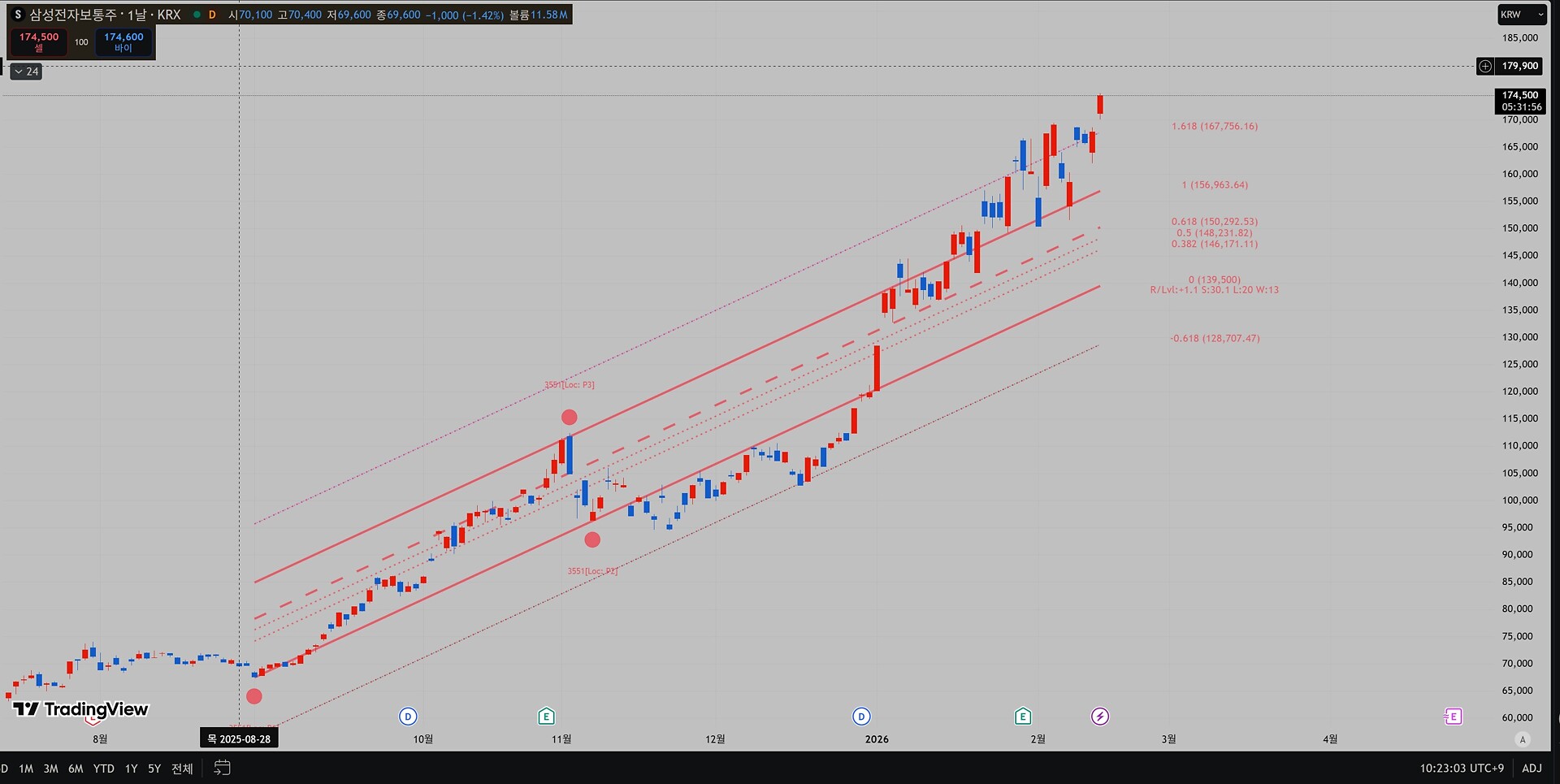
Task: Click the plus icon beside 179,900
Action: 1485,66
